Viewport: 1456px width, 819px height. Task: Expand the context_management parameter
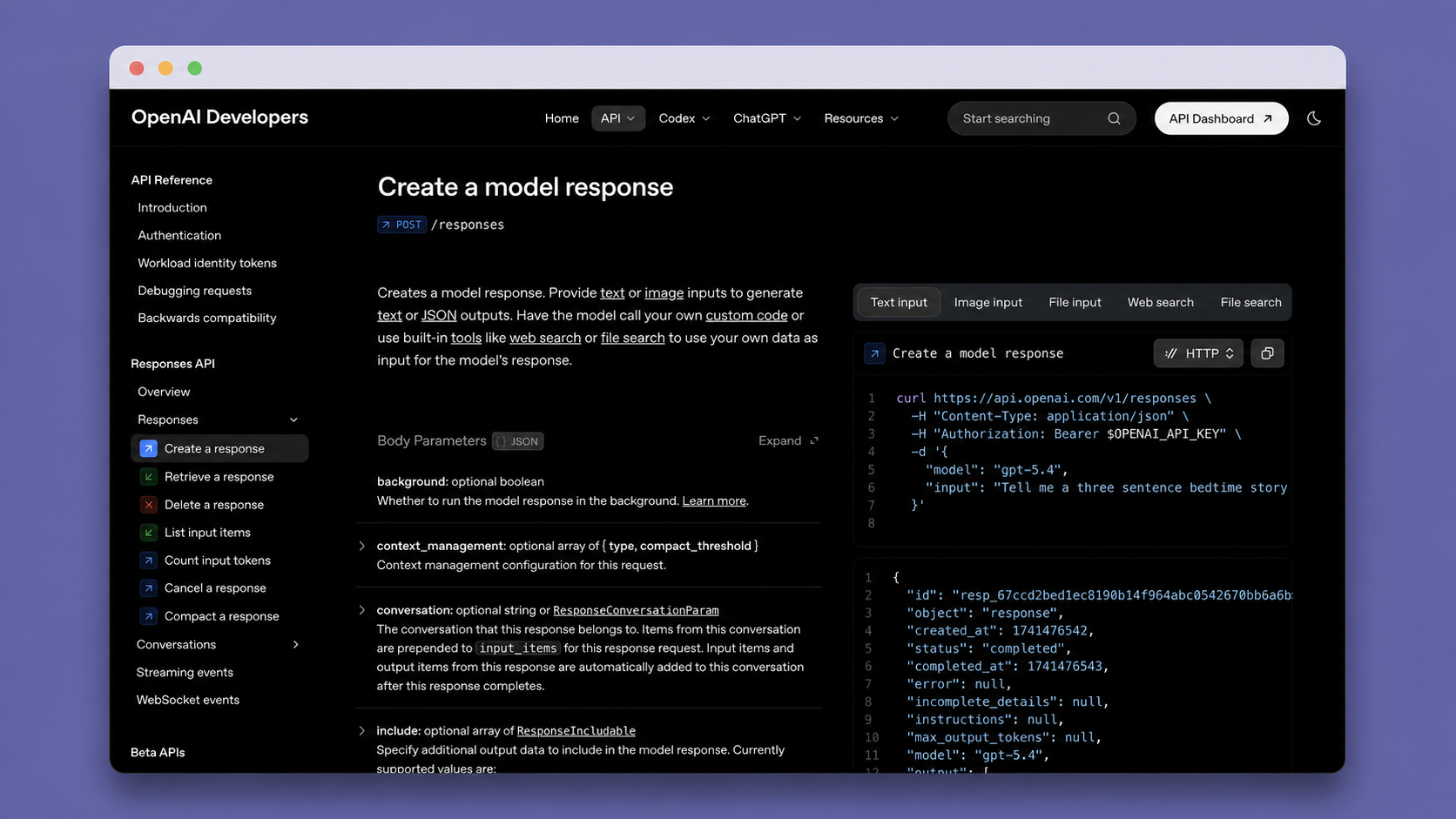[x=362, y=546]
